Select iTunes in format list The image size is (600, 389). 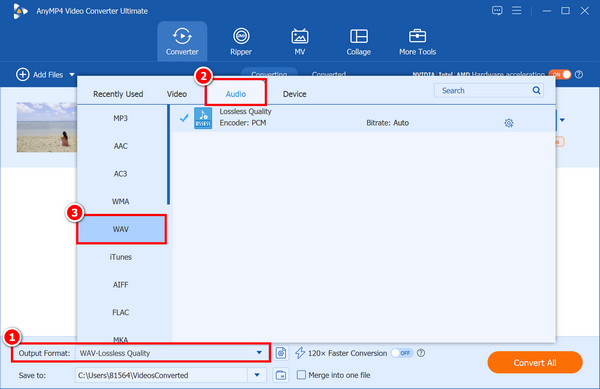click(x=121, y=257)
